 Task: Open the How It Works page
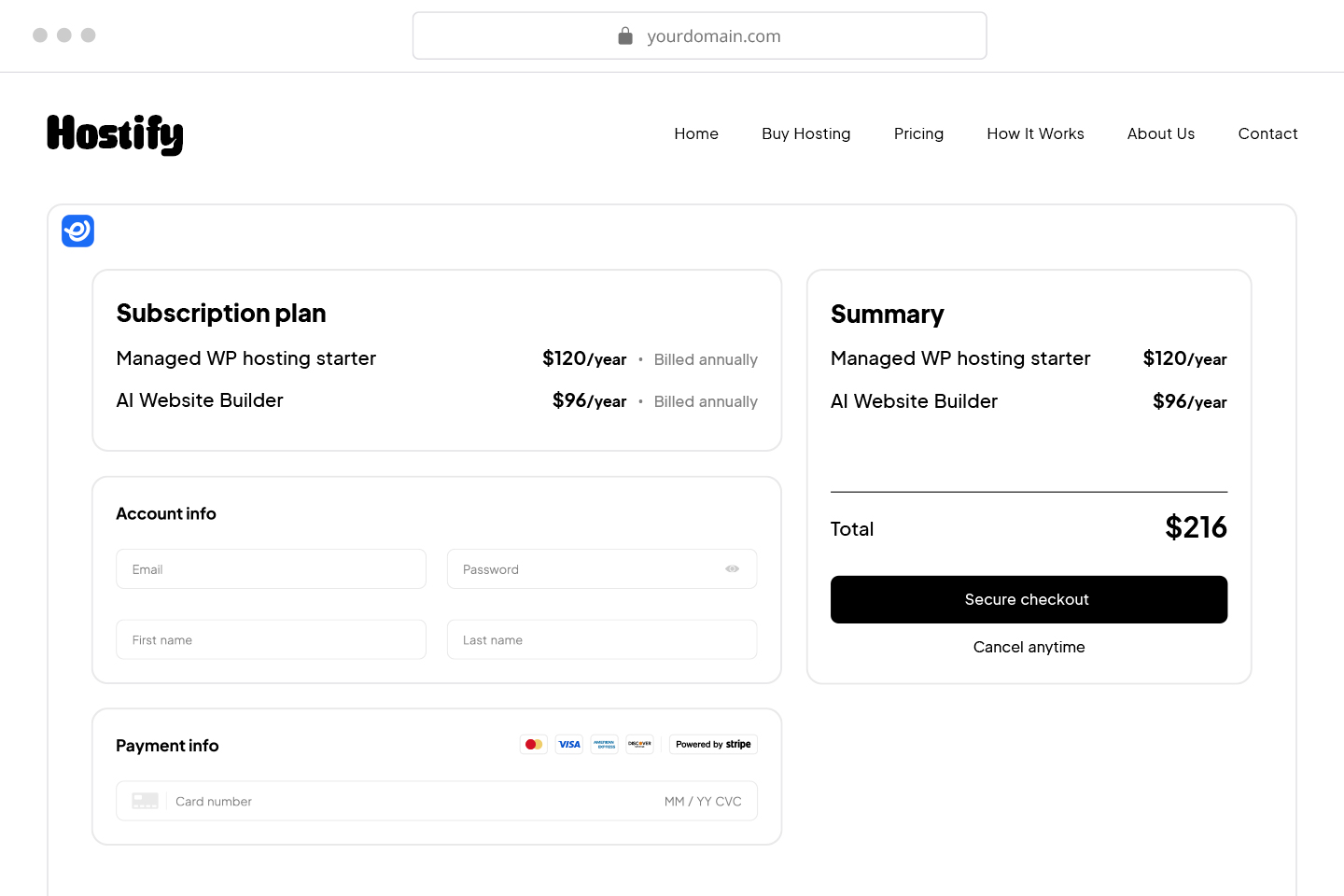click(1035, 133)
